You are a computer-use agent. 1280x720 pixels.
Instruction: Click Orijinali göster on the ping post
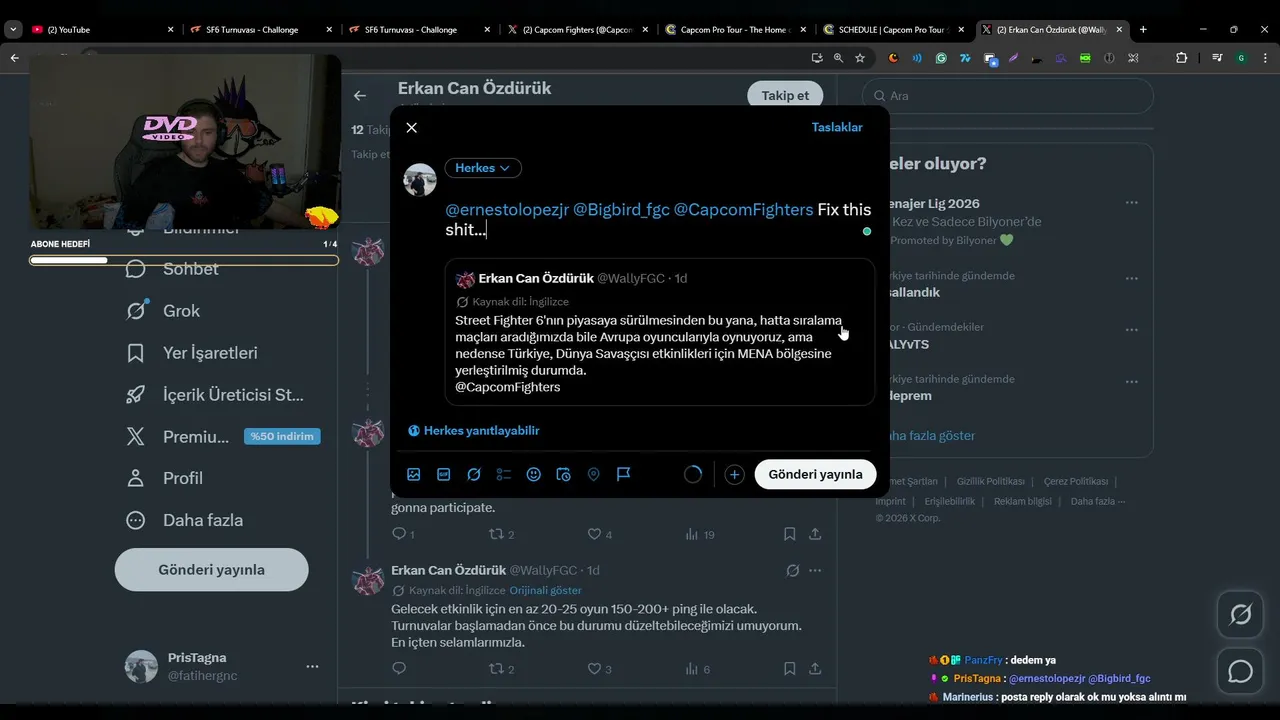(x=546, y=590)
